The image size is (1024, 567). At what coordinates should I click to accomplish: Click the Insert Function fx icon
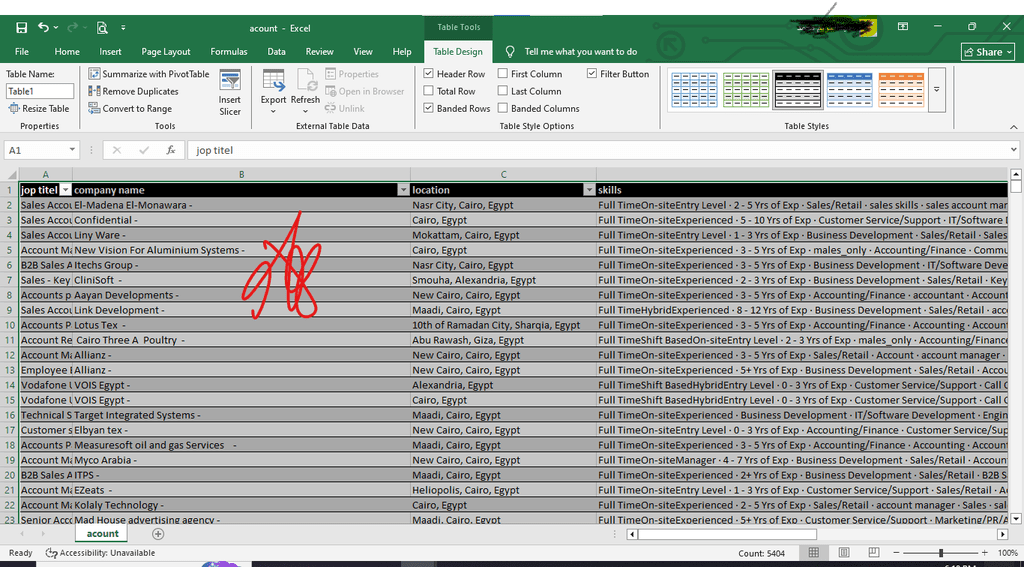pyautogui.click(x=170, y=150)
